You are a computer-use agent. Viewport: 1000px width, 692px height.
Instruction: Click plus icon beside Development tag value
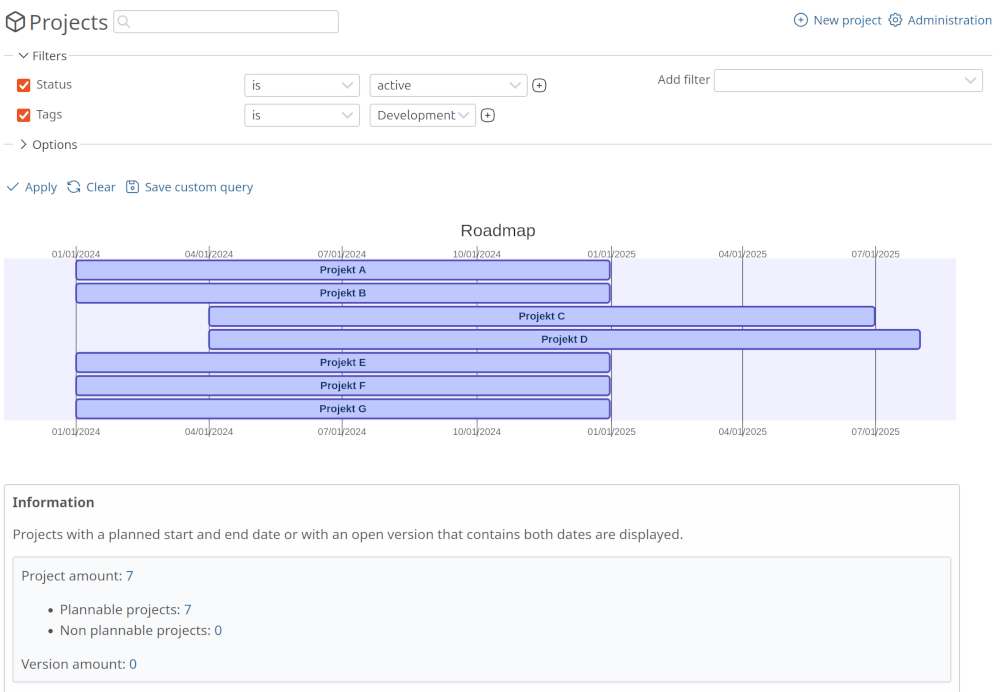coord(487,115)
